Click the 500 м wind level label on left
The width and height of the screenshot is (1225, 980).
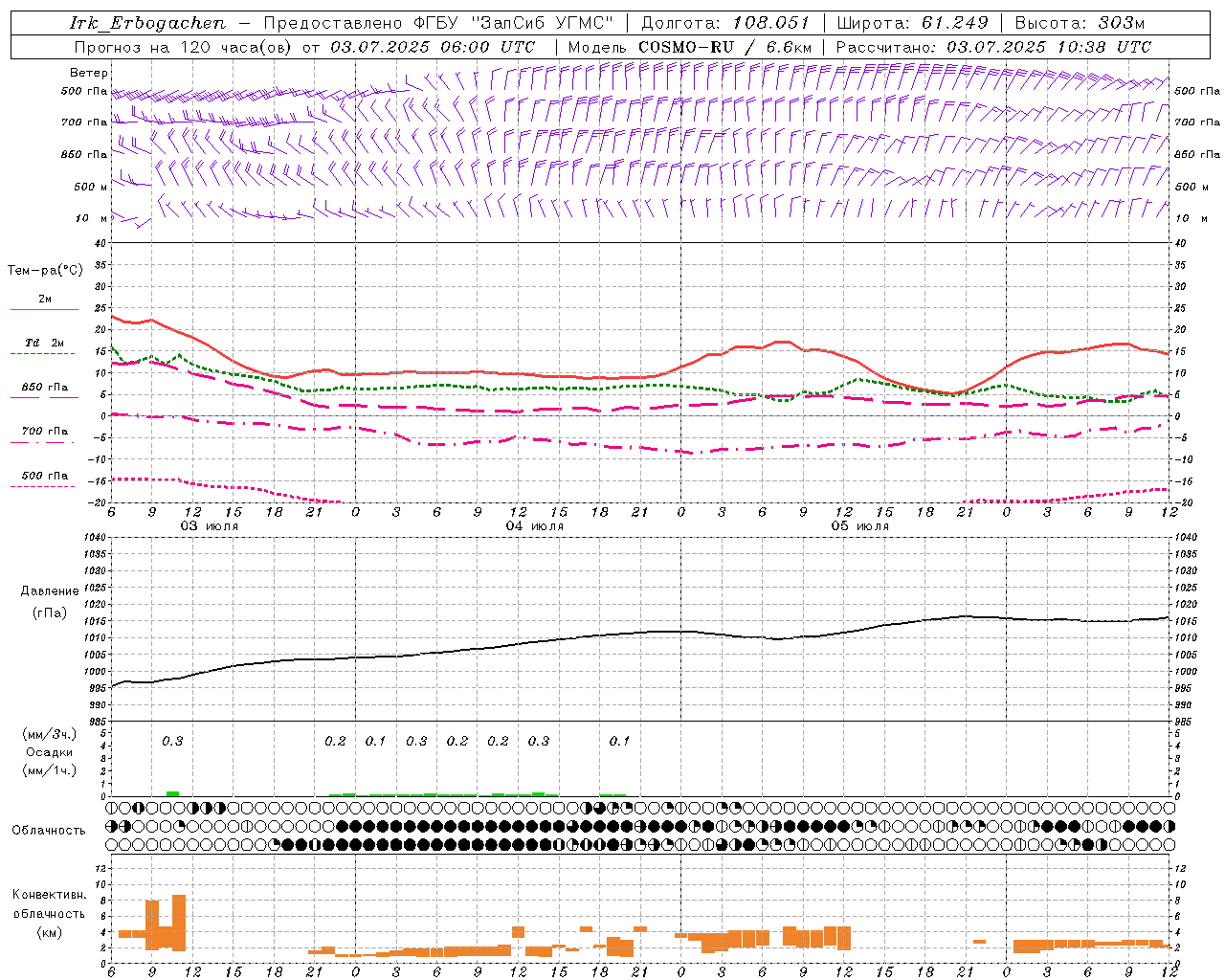92,187
